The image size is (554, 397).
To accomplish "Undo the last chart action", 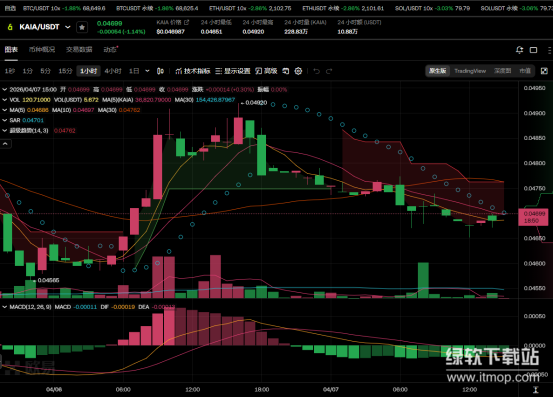I will pos(317,71).
